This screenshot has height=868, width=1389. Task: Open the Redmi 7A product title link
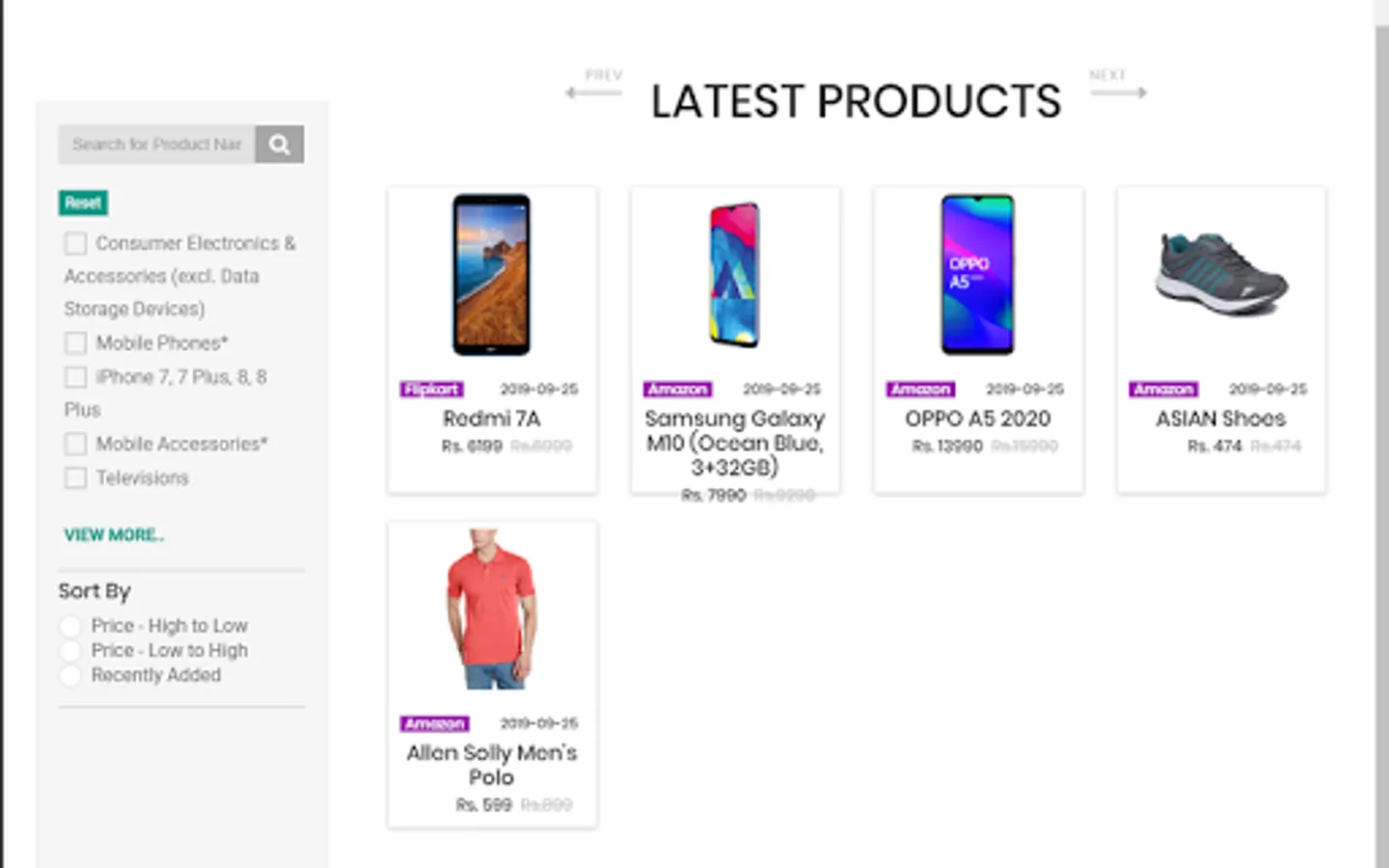[x=492, y=419]
